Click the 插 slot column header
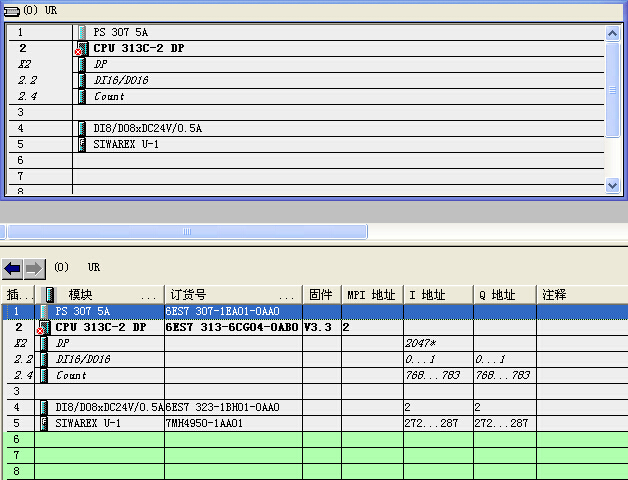Image resolution: width=628 pixels, height=480 pixels. click(x=18, y=295)
